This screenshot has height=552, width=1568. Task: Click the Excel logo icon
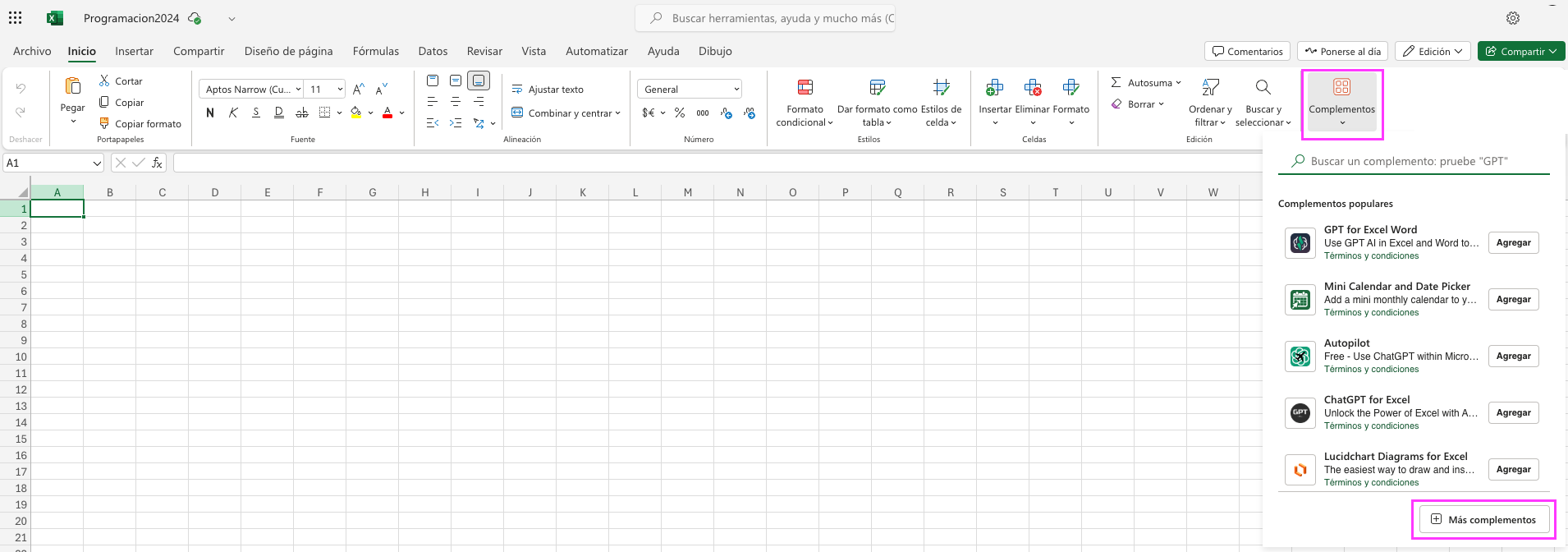point(55,18)
